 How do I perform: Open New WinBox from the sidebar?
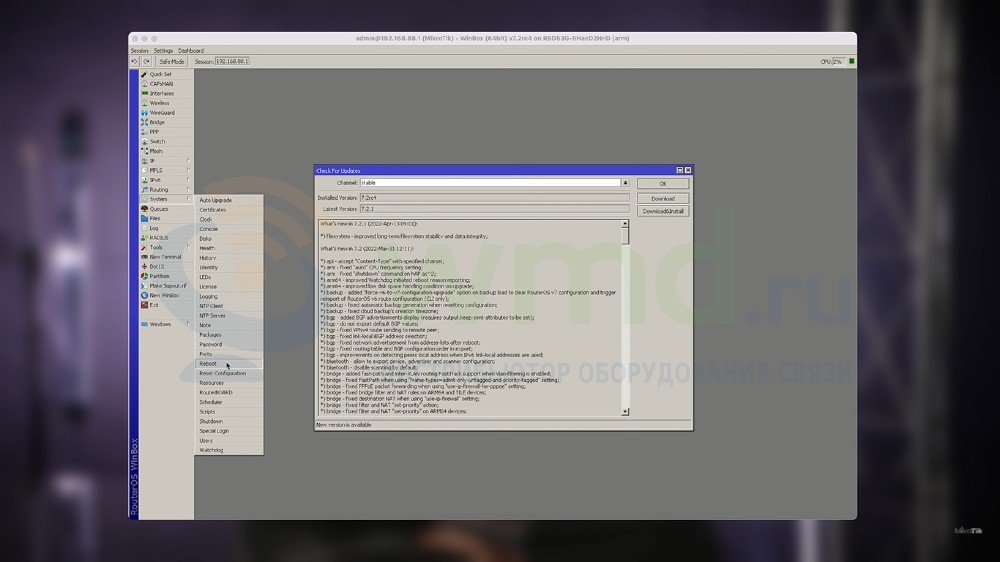pyautogui.click(x=166, y=295)
